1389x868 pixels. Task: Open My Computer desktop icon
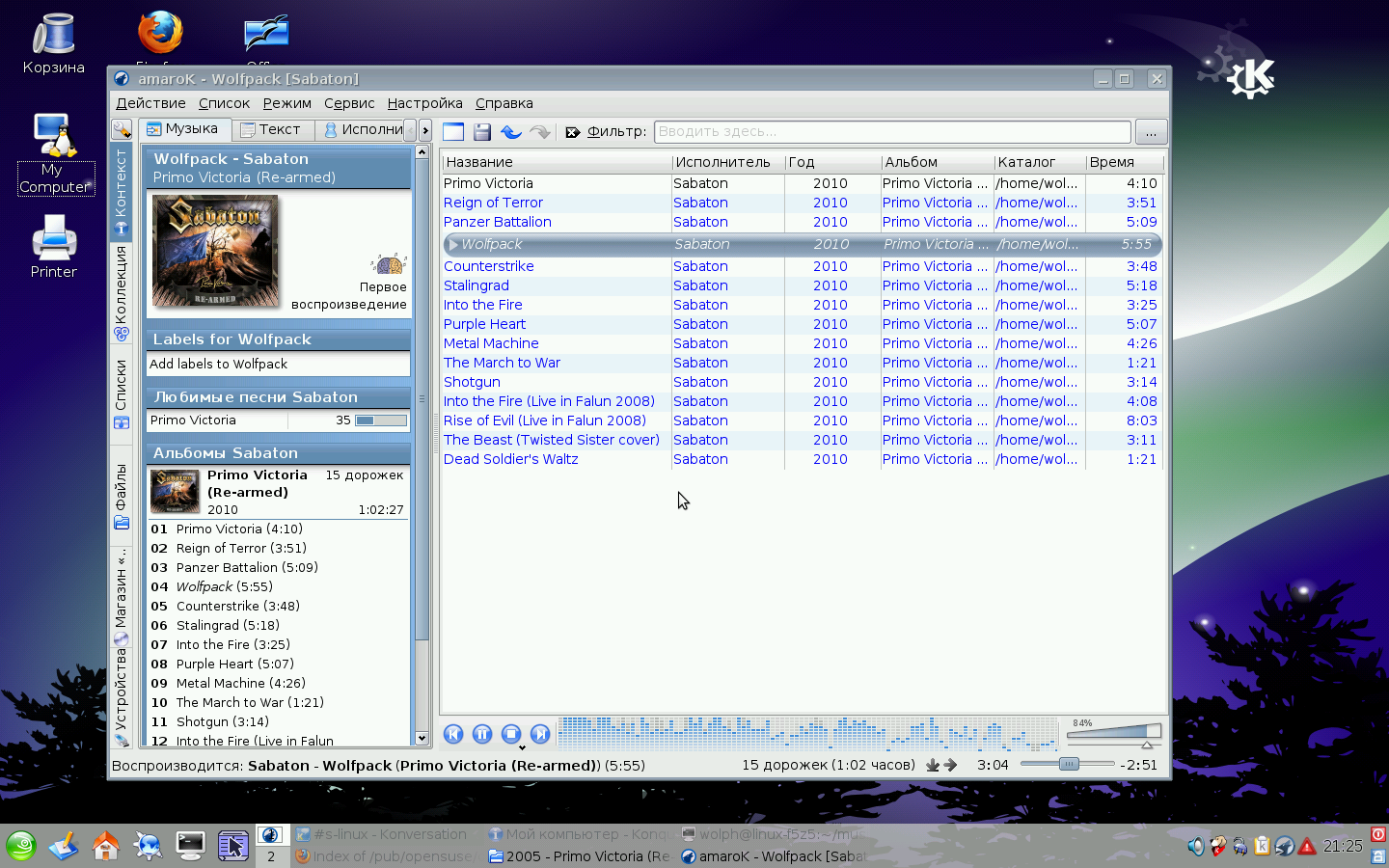click(56, 154)
